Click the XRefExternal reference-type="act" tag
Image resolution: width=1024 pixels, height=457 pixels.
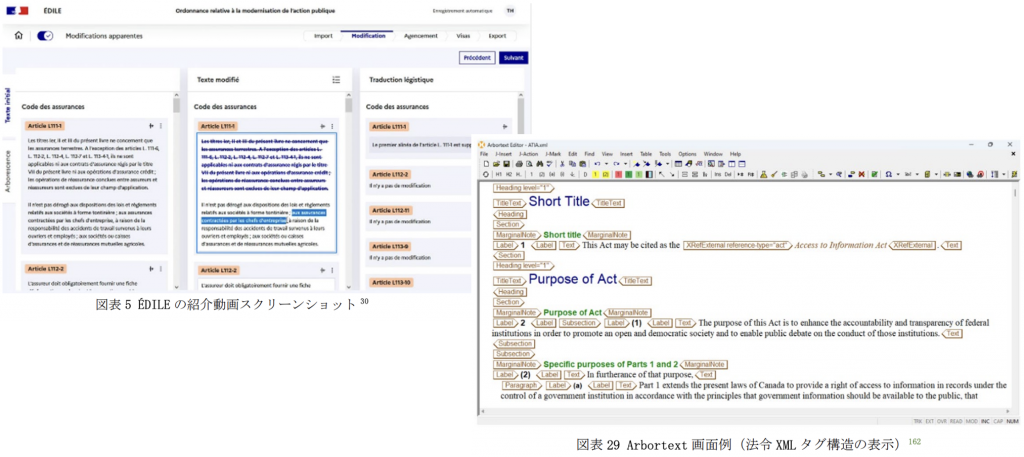click(737, 245)
